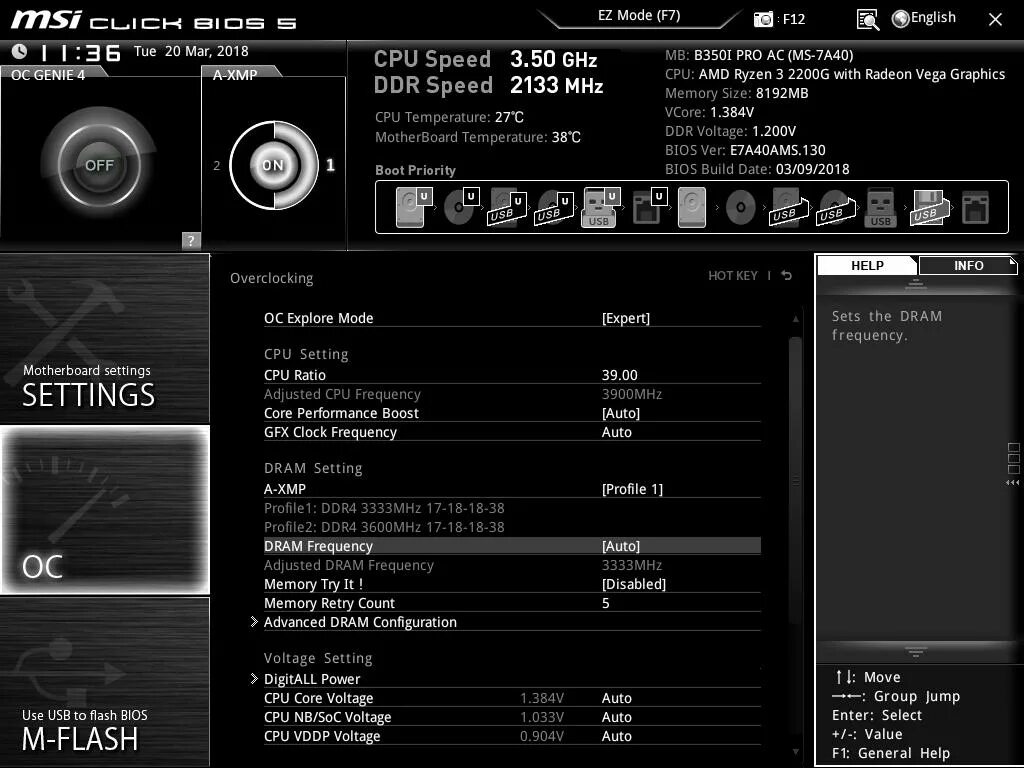
Task: Click the back arrow next to HOT KEY
Action: [x=787, y=276]
